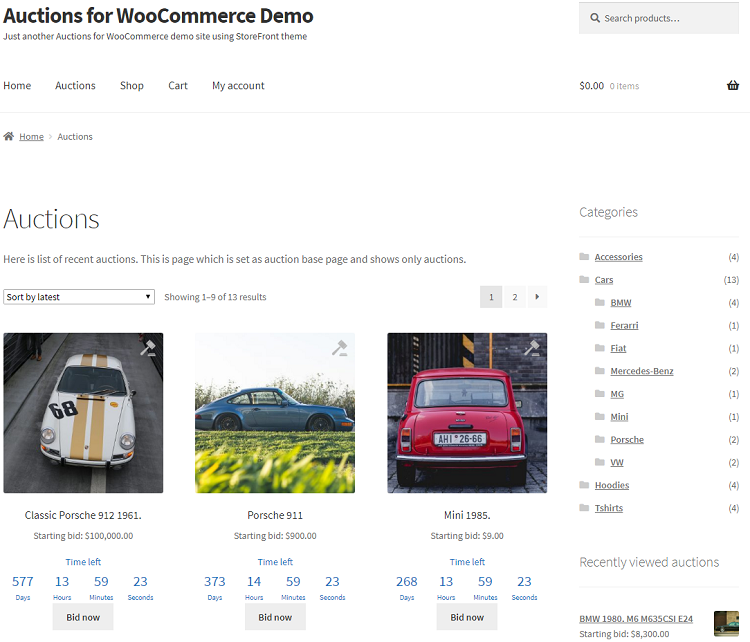
Task: Click Bid now for Classic Porsche 912
Action: coord(83,617)
